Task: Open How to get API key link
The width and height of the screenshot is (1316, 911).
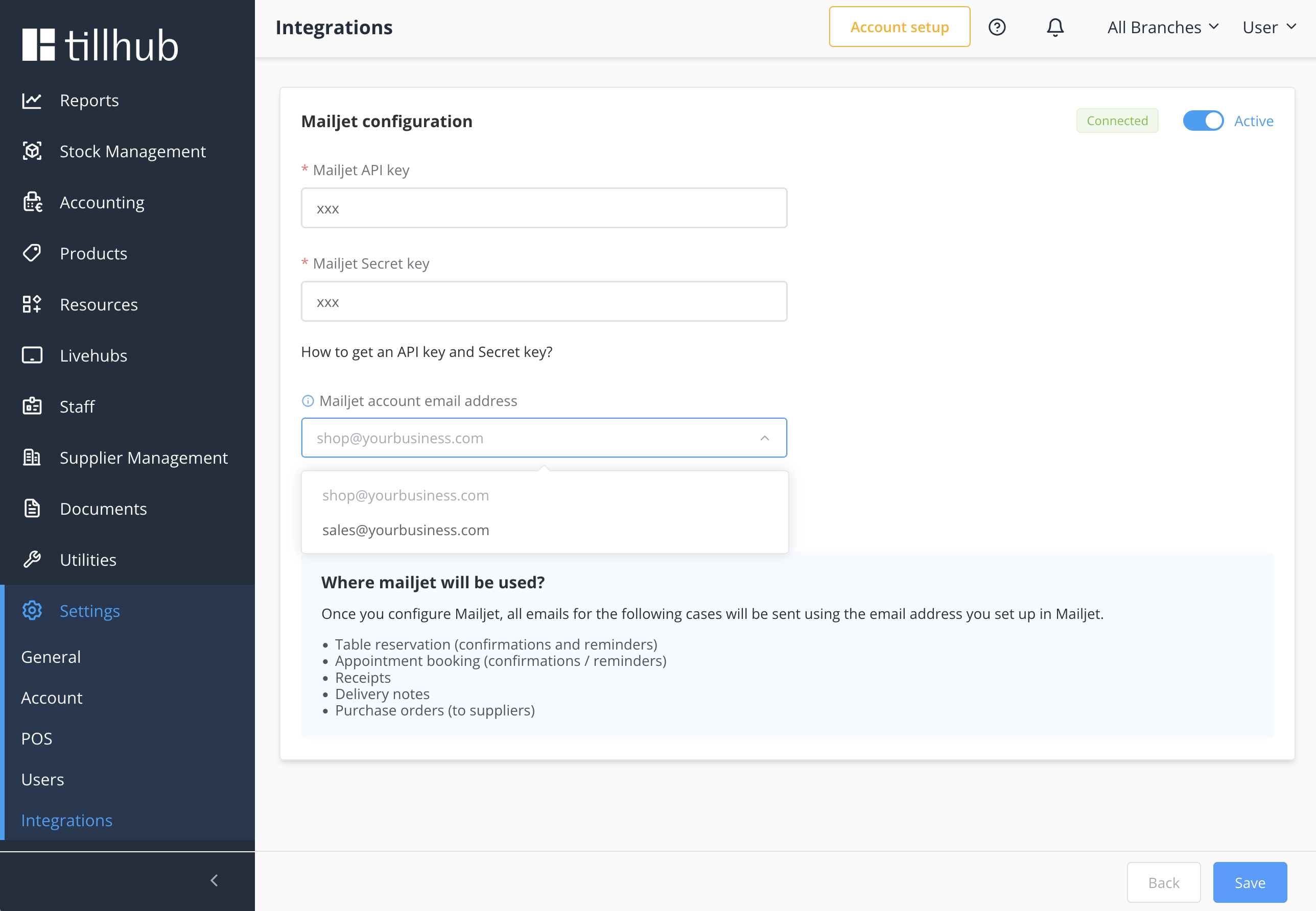Action: pos(427,352)
